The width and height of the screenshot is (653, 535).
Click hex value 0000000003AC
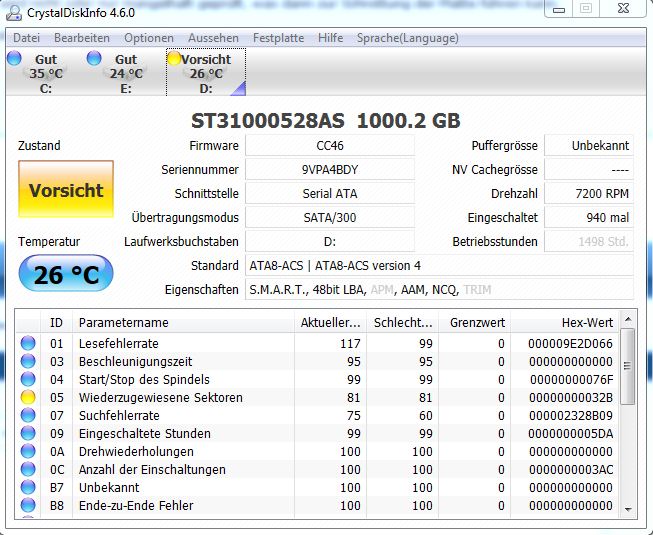pos(571,470)
